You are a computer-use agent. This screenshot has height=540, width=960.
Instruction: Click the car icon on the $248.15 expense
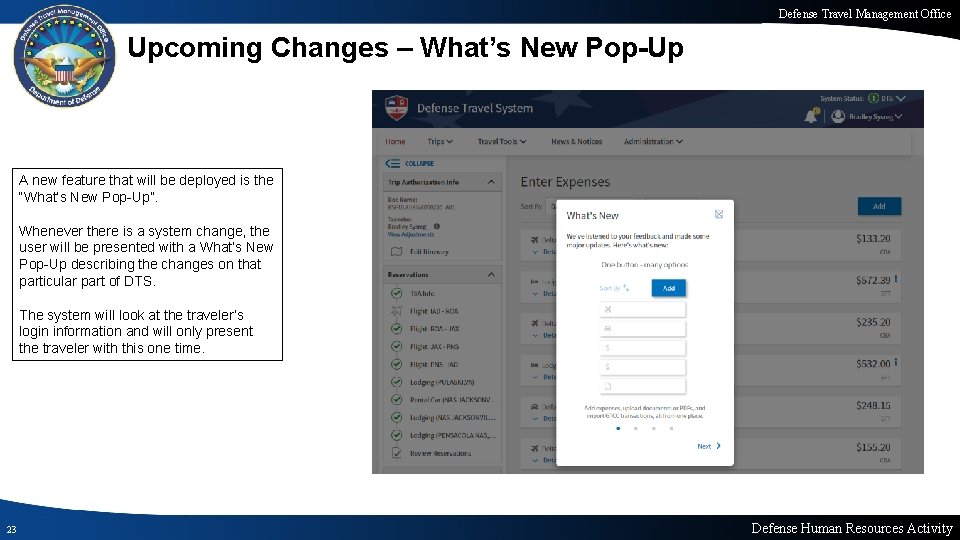[534, 407]
